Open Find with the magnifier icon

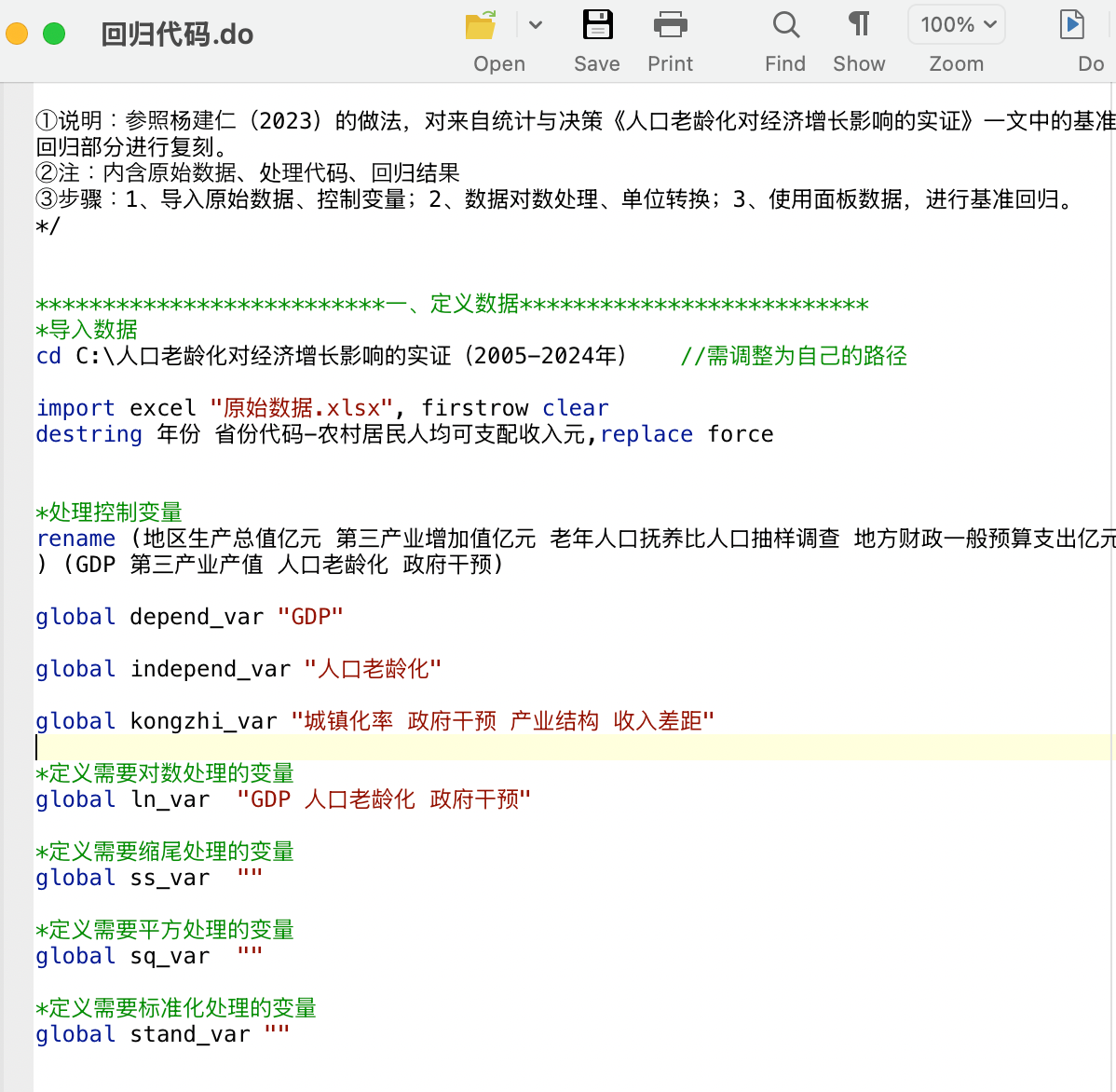pyautogui.click(x=785, y=25)
